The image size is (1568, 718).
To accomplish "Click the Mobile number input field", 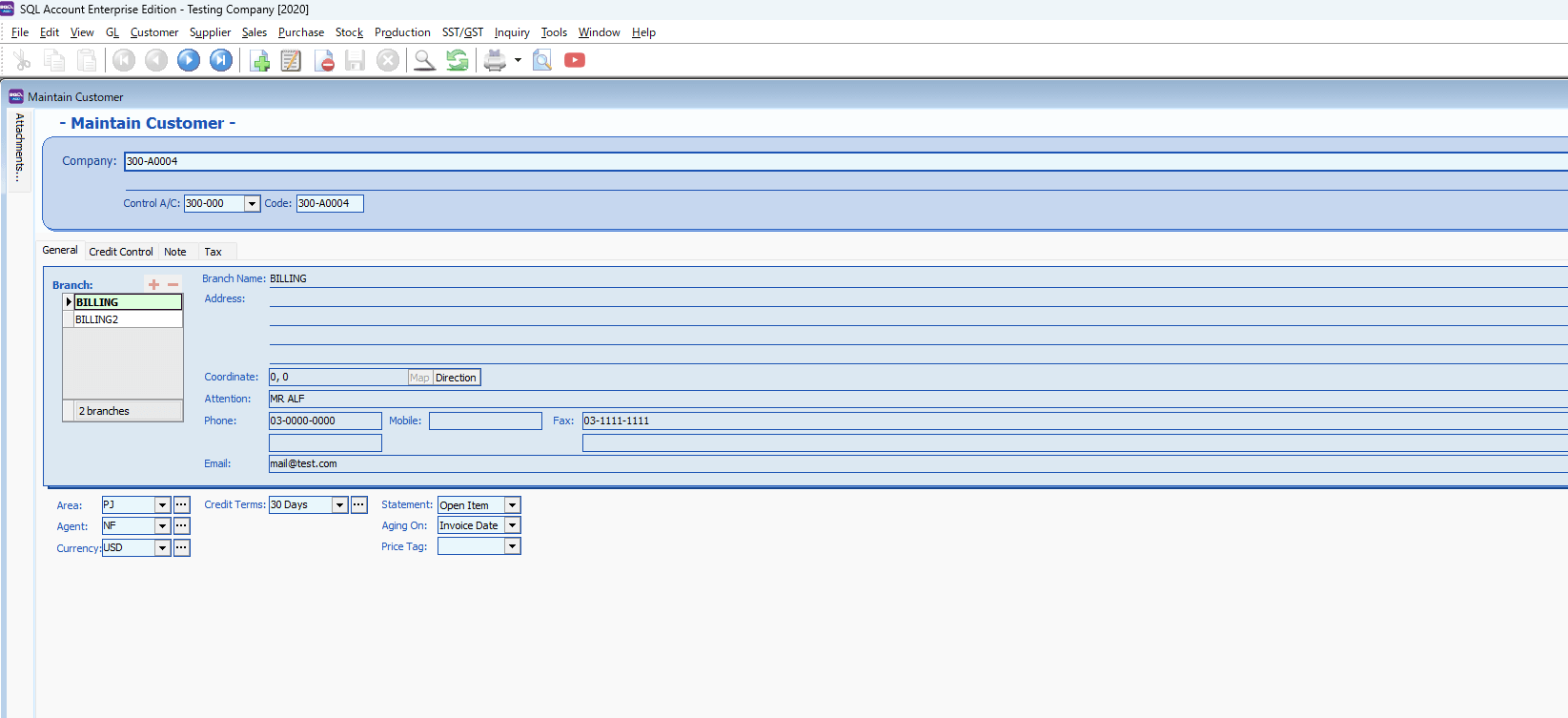I will click(485, 421).
